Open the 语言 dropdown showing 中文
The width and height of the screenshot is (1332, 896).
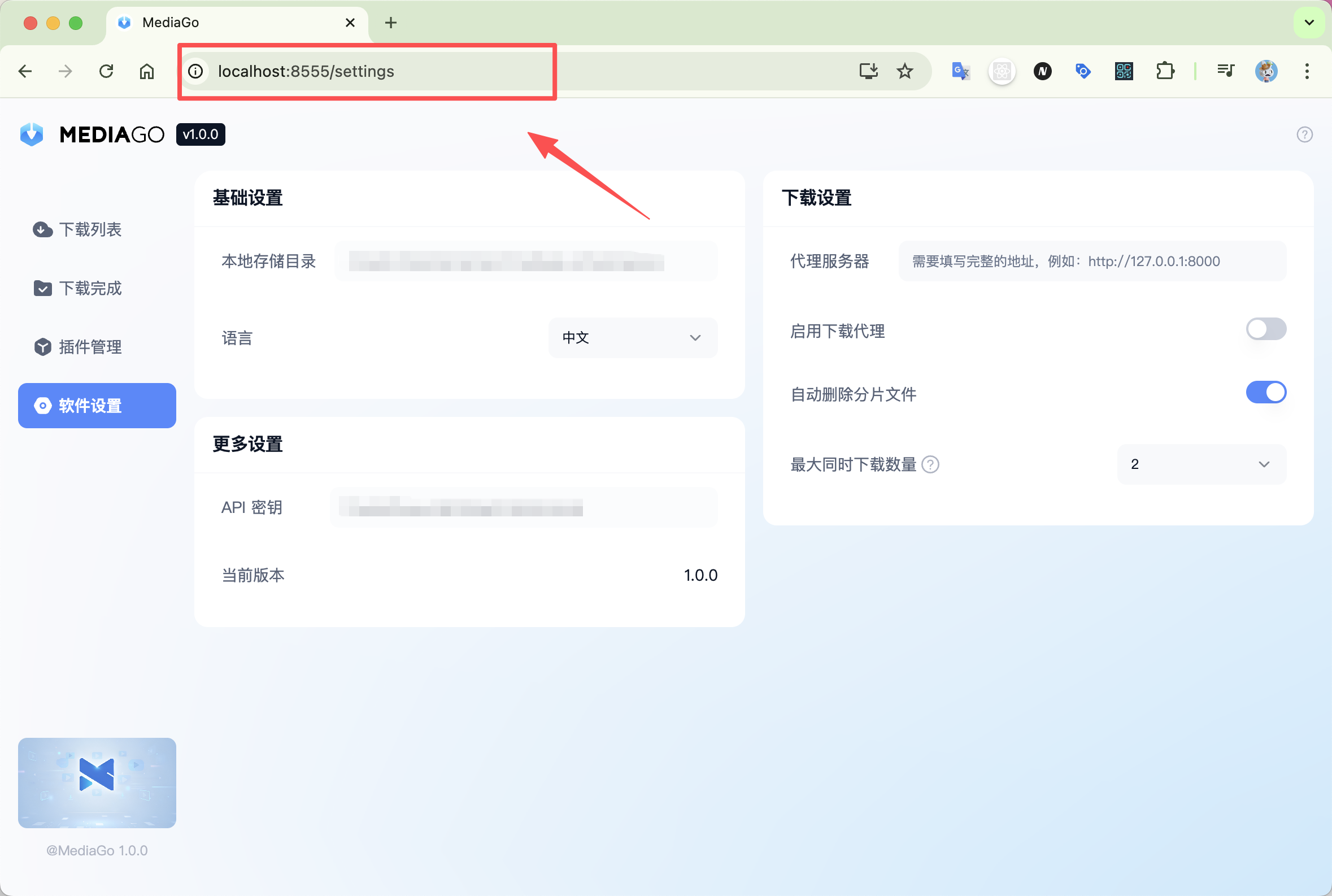coord(633,338)
